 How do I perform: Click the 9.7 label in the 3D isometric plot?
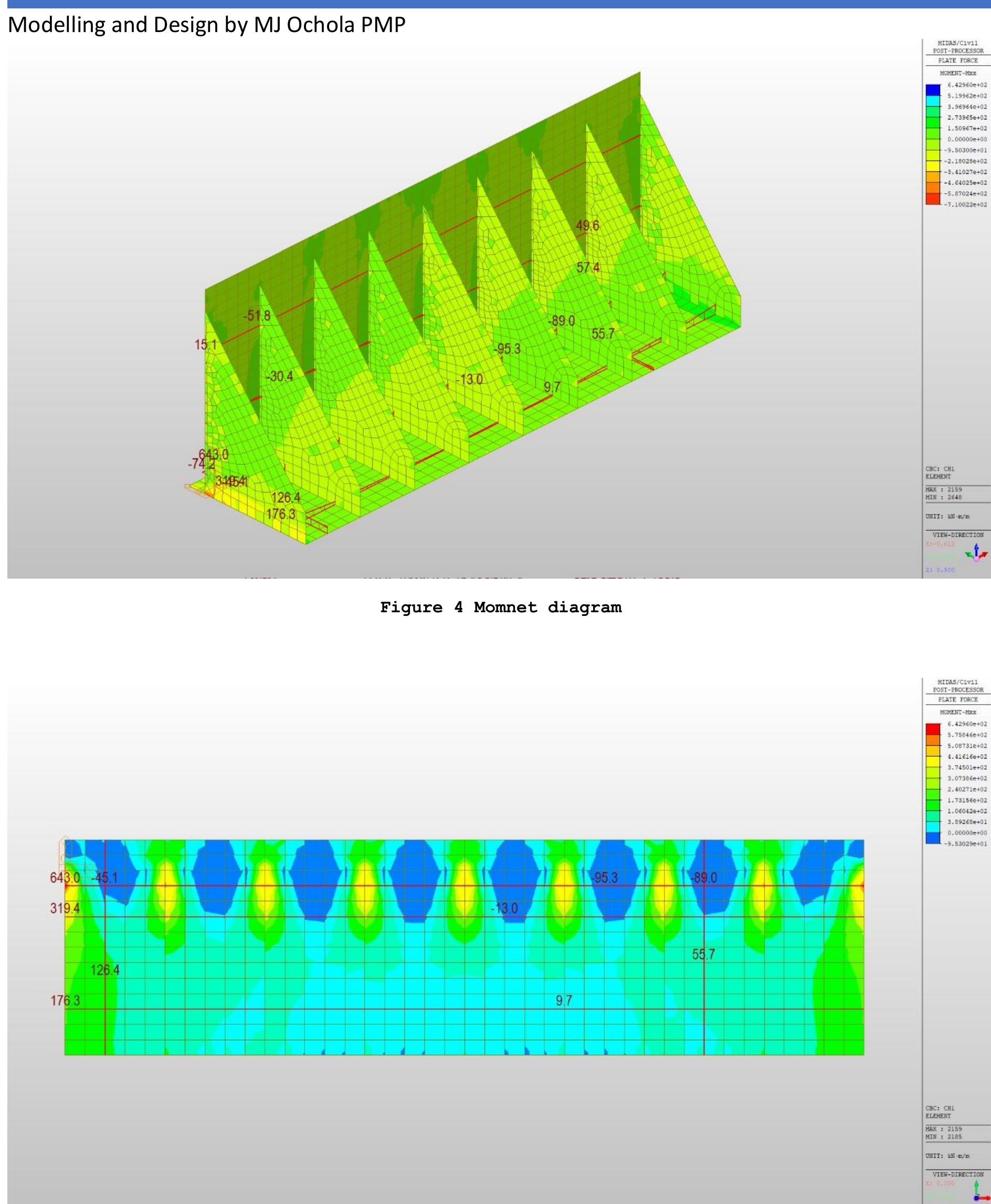click(x=552, y=386)
